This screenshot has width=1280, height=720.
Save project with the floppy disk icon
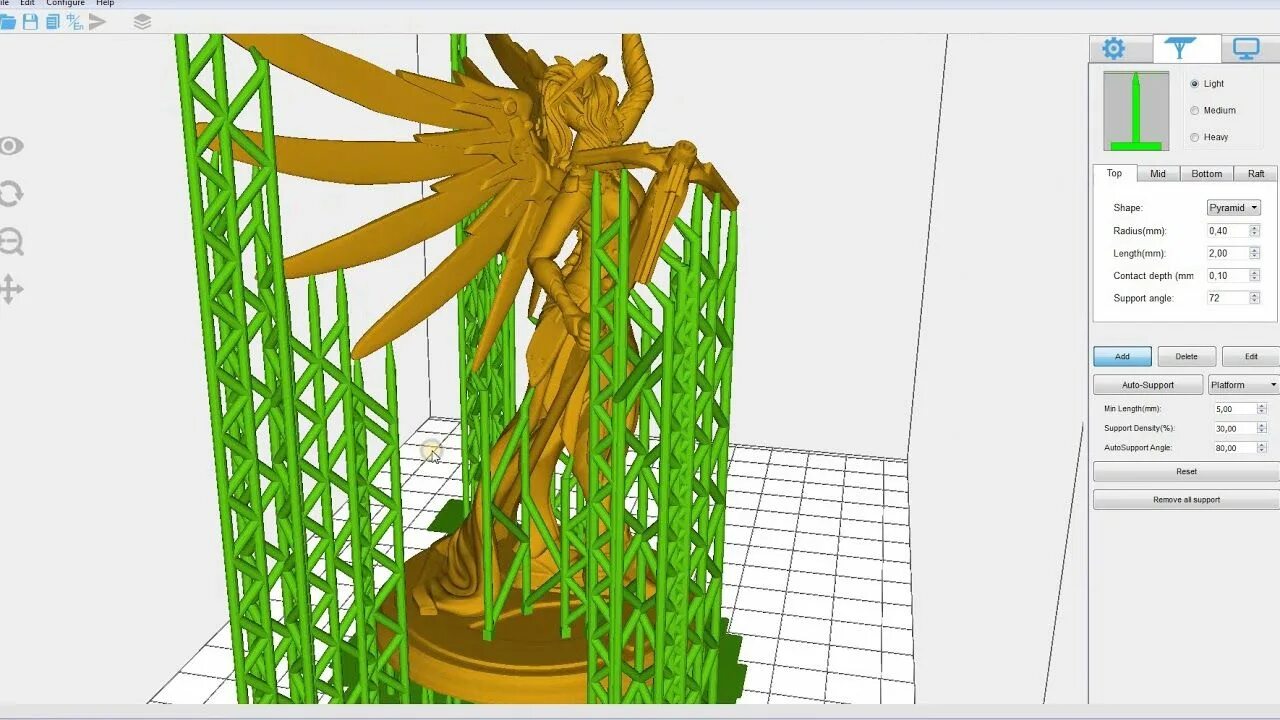[x=30, y=21]
